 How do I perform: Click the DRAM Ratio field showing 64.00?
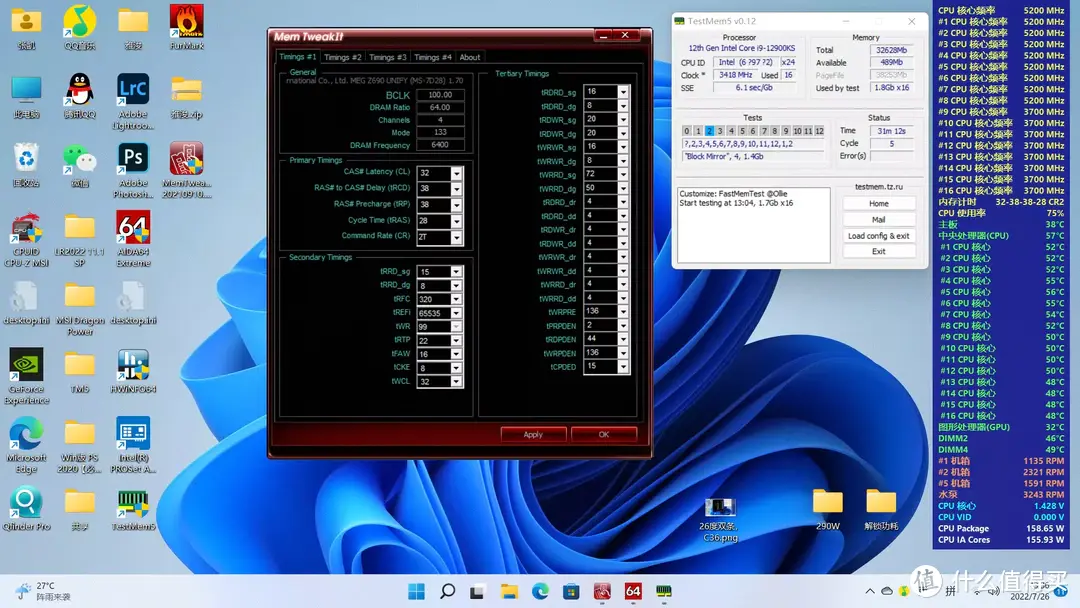pyautogui.click(x=440, y=107)
